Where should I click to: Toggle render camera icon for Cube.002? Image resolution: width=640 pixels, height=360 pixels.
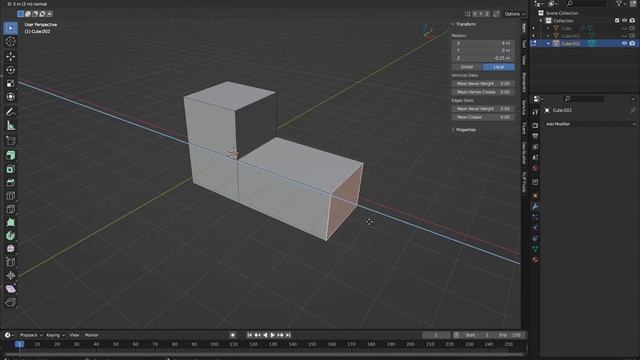[x=632, y=43]
